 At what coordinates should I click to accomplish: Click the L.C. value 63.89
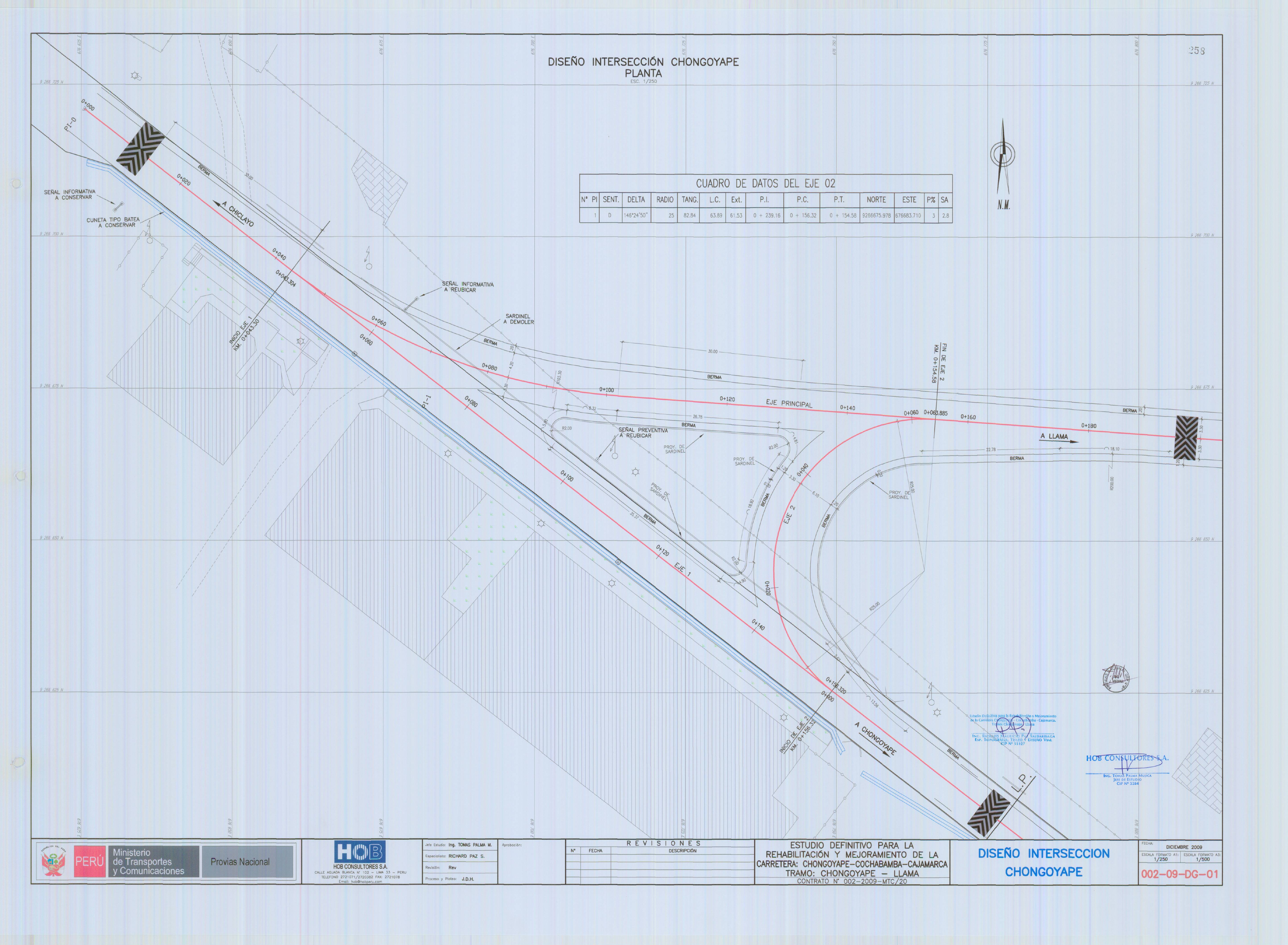715,216
